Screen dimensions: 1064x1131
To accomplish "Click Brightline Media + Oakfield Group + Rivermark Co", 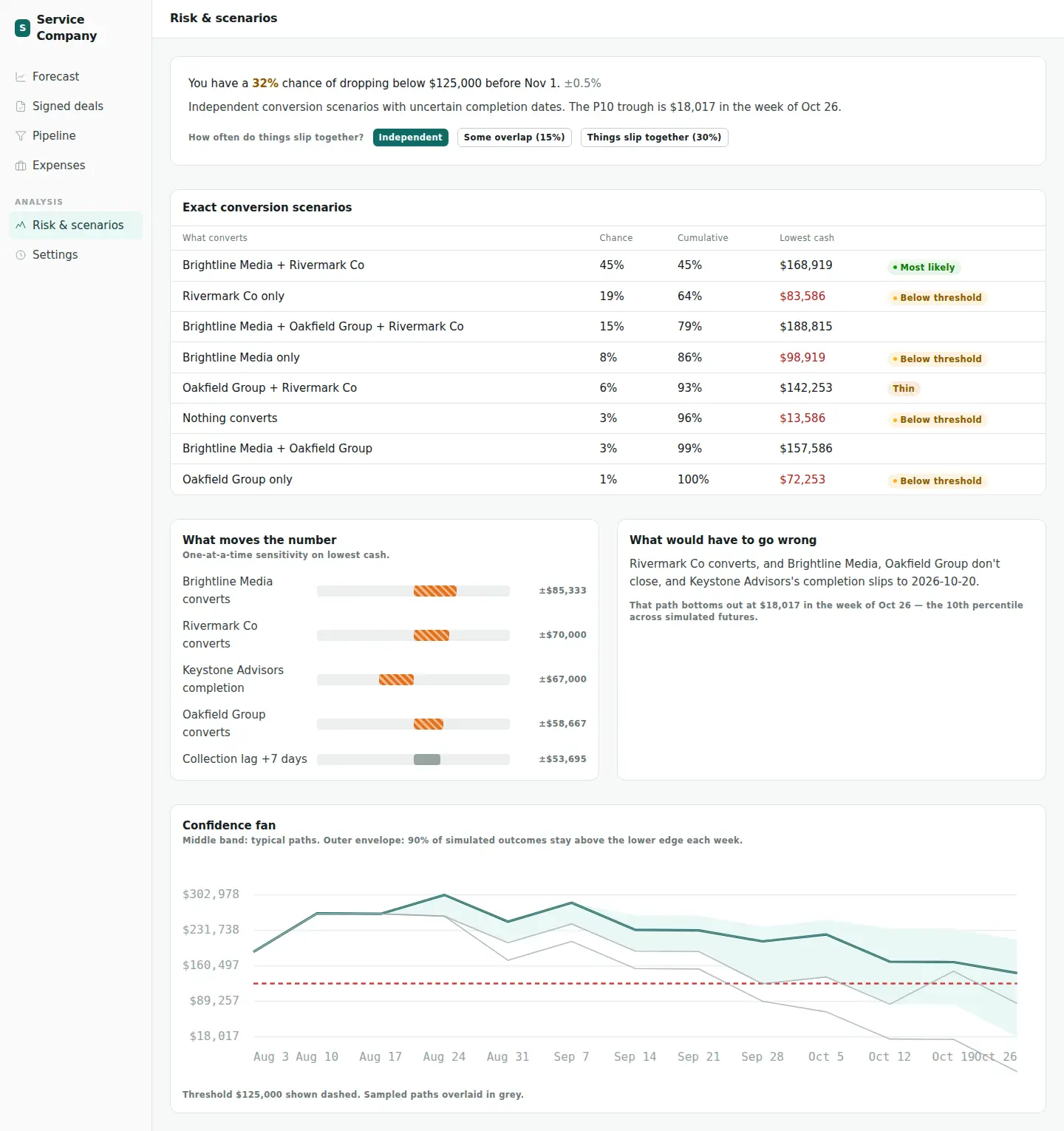I will 608,327.
